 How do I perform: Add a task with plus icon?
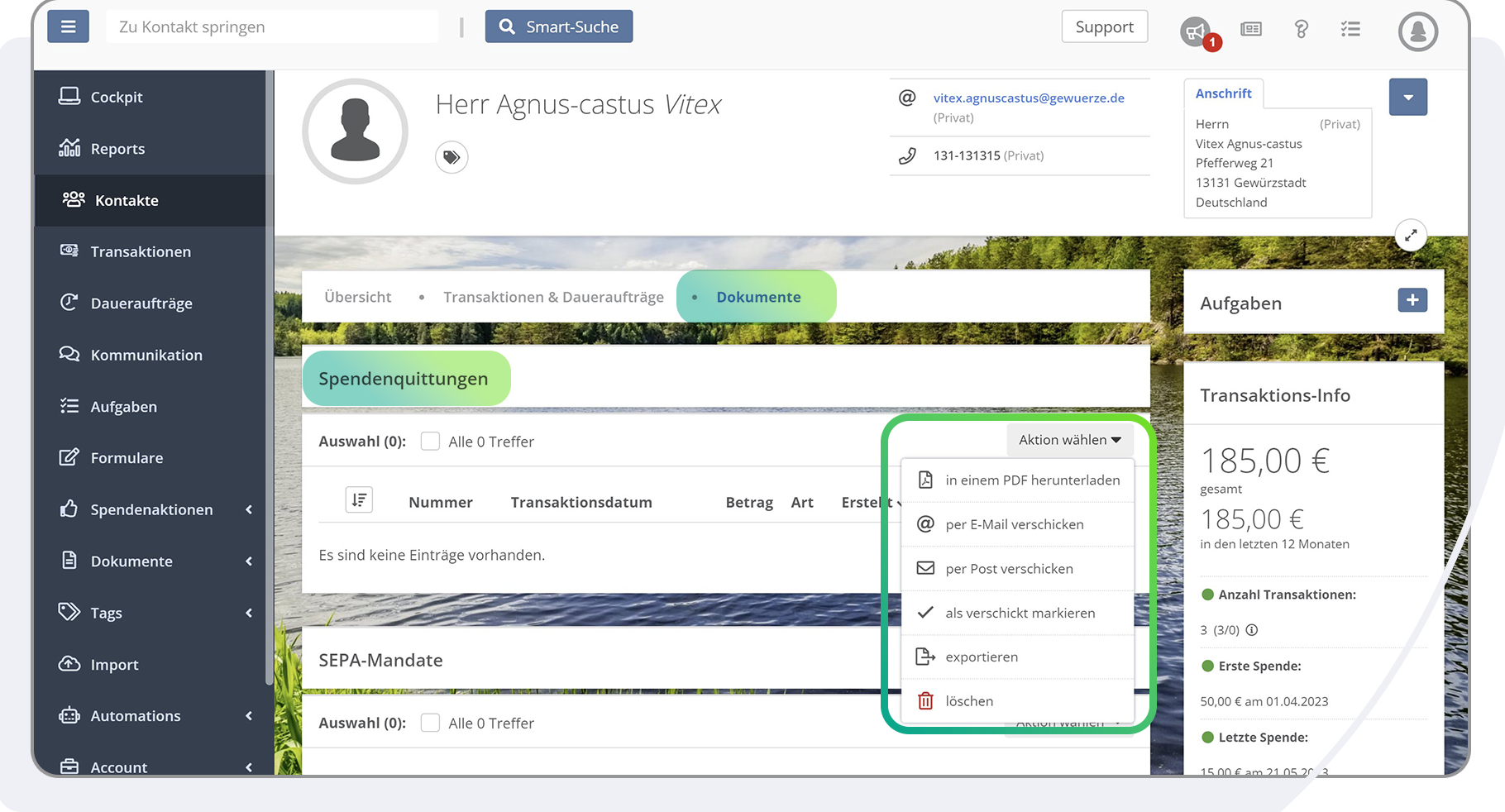point(1412,300)
